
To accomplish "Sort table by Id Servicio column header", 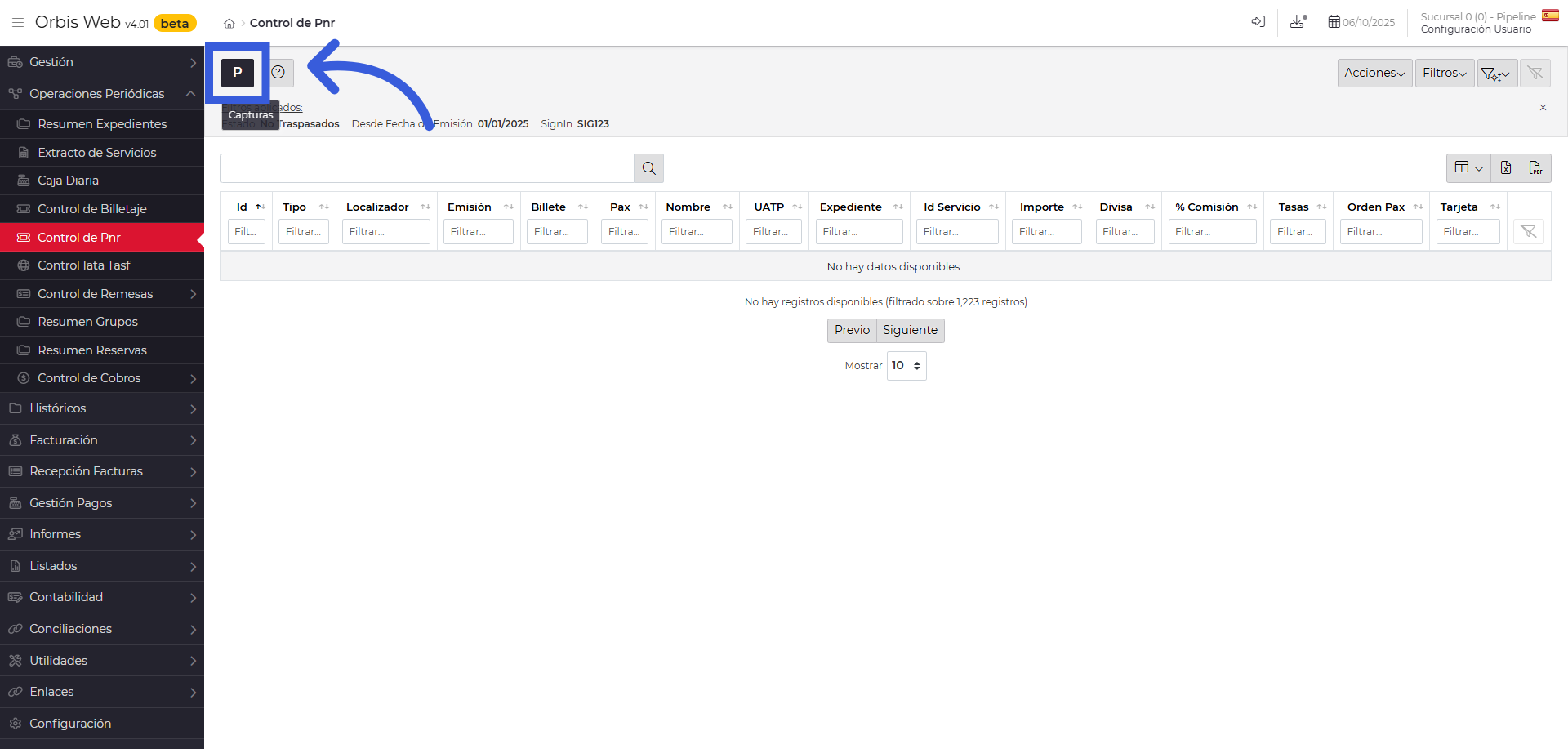I will point(958,207).
